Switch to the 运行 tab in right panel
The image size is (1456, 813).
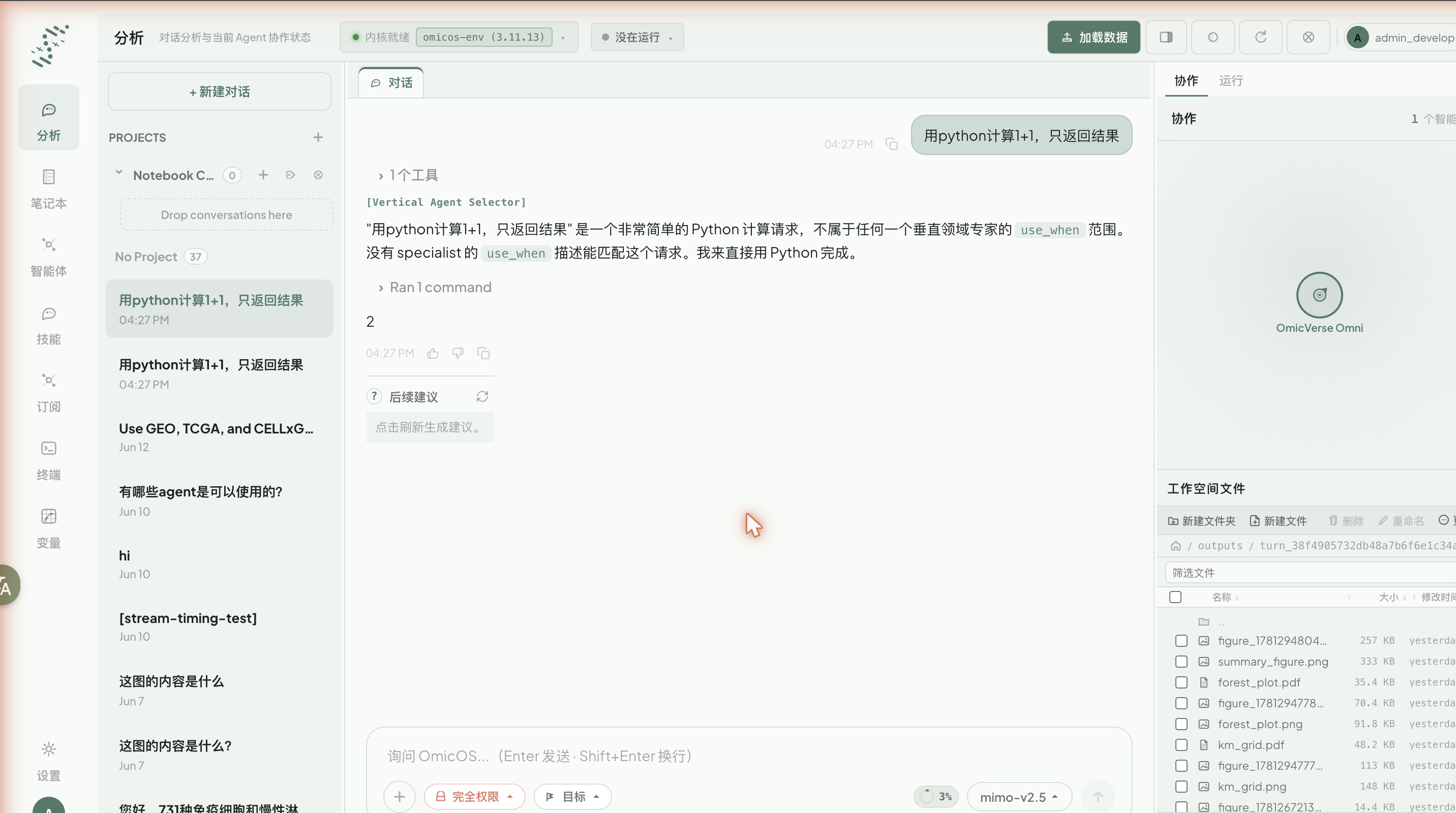coord(1230,81)
